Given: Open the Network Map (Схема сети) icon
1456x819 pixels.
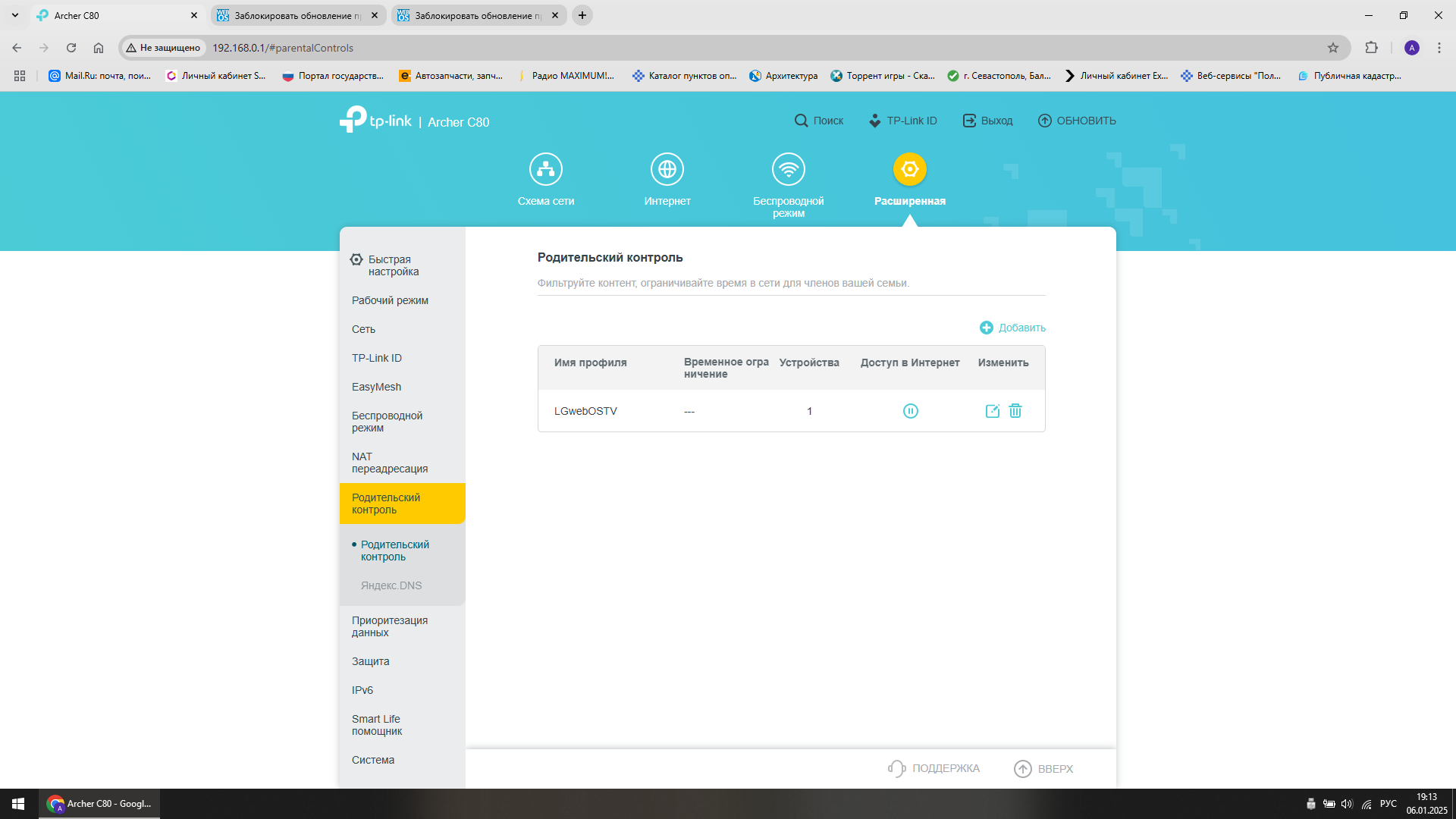Looking at the screenshot, I should tap(545, 169).
